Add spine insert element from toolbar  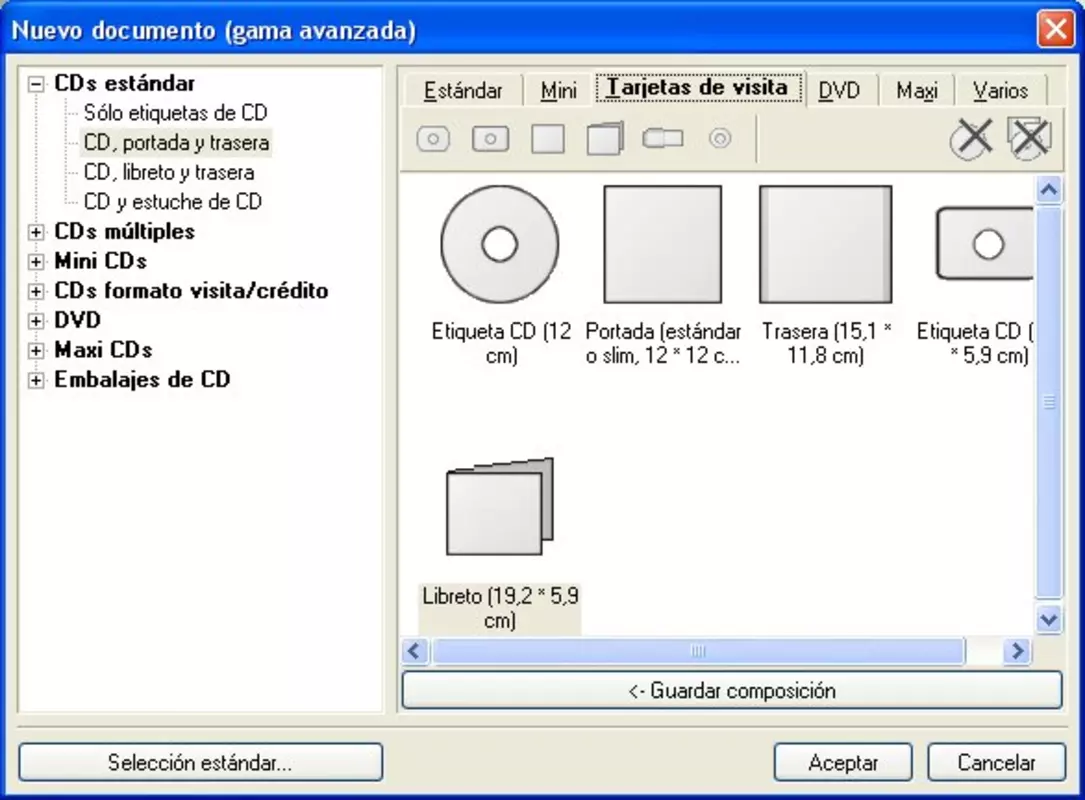tap(663, 138)
